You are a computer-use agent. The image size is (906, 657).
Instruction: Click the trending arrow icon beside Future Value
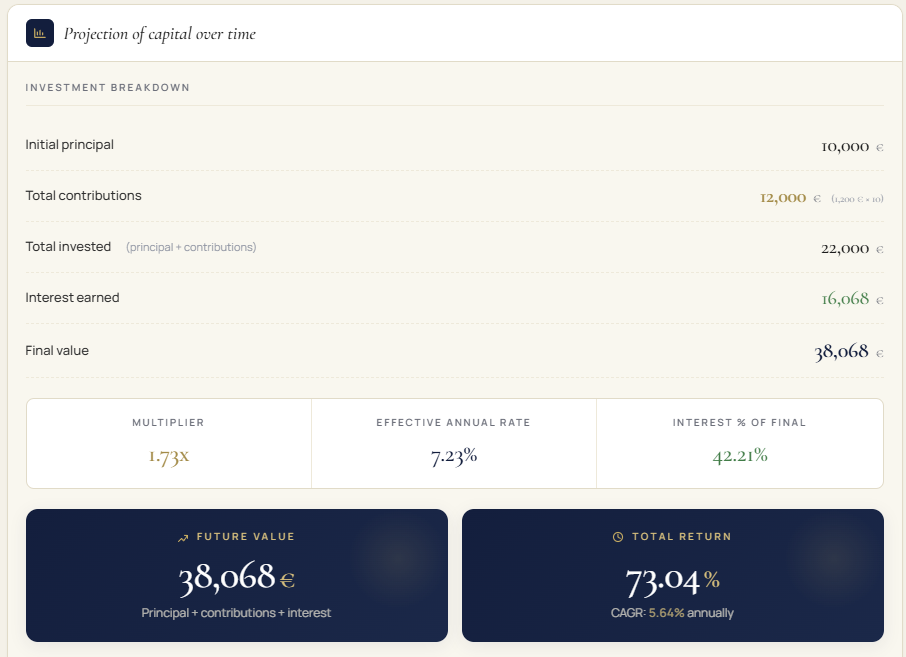(183, 538)
